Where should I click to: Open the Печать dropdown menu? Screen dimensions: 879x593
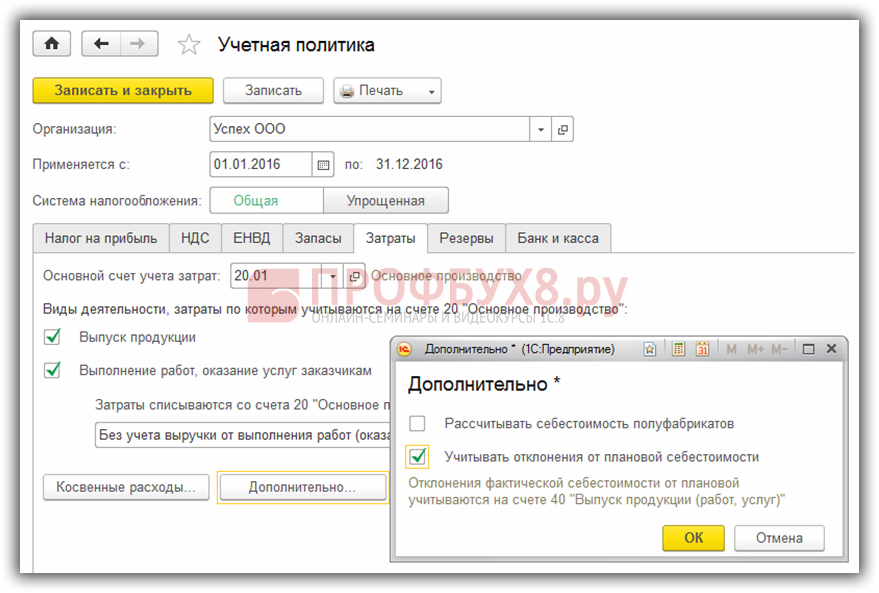432,91
